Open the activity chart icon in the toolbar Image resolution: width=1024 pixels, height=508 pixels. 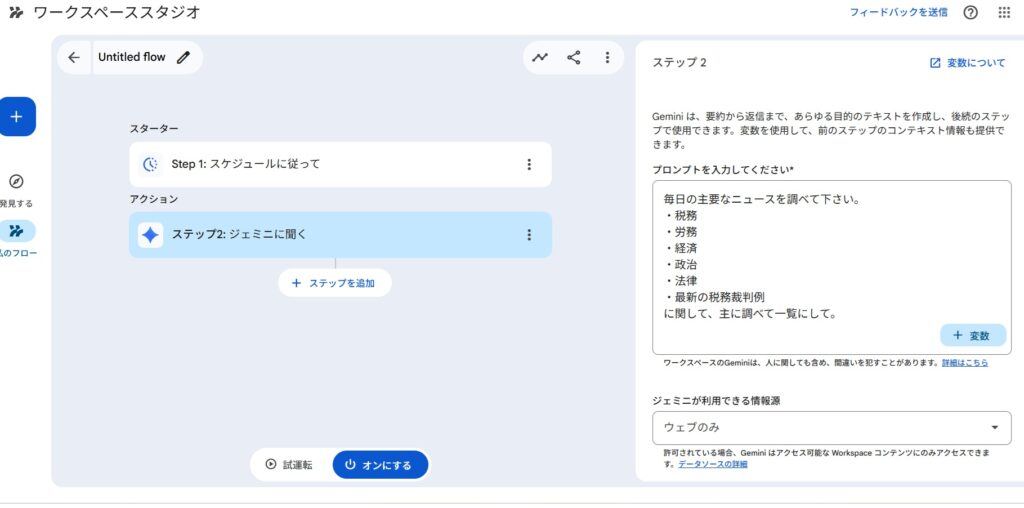(x=540, y=58)
